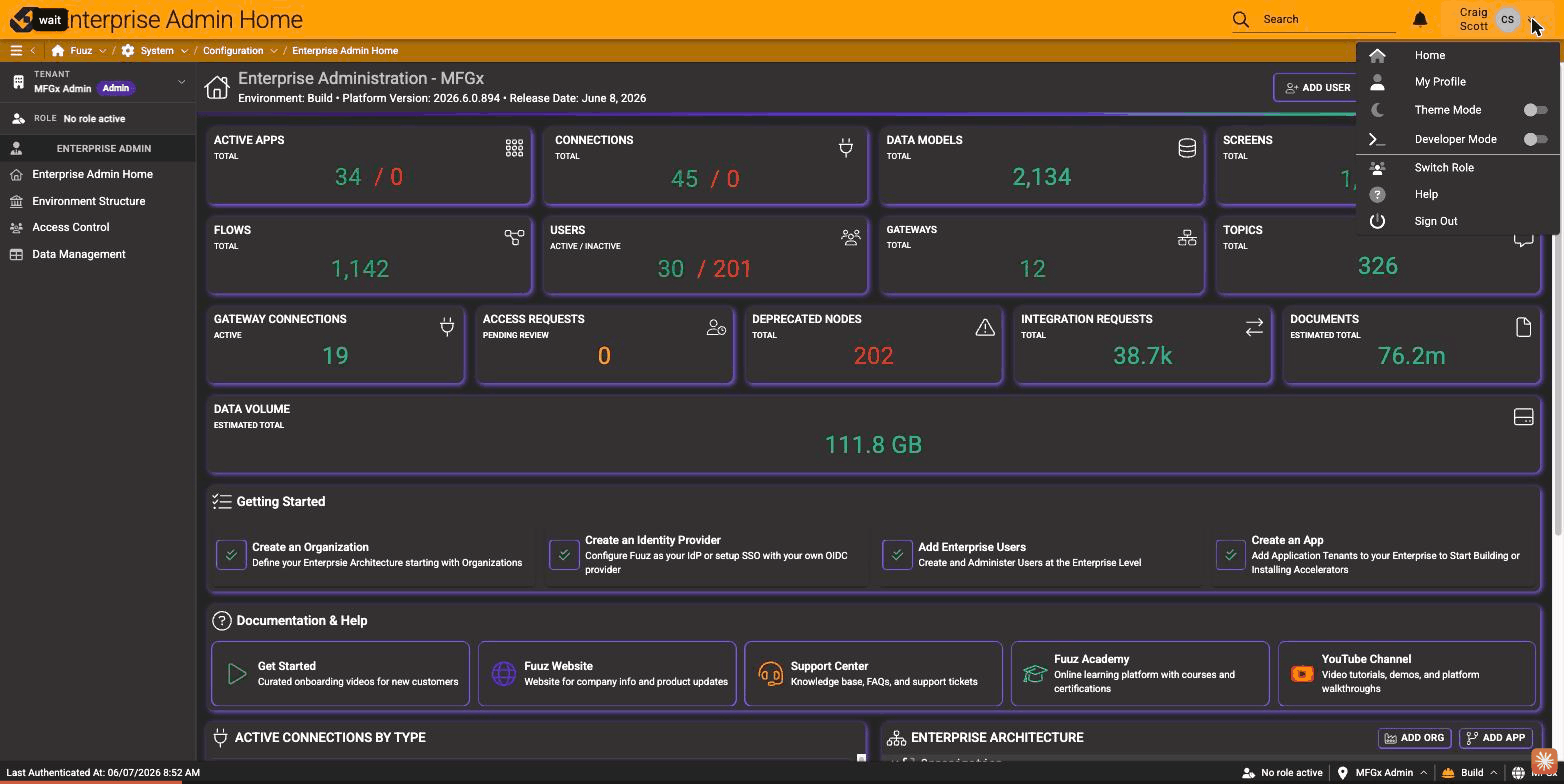The width and height of the screenshot is (1568, 784).
Task: Click the Admin badge next to tenant
Action: click(x=115, y=88)
